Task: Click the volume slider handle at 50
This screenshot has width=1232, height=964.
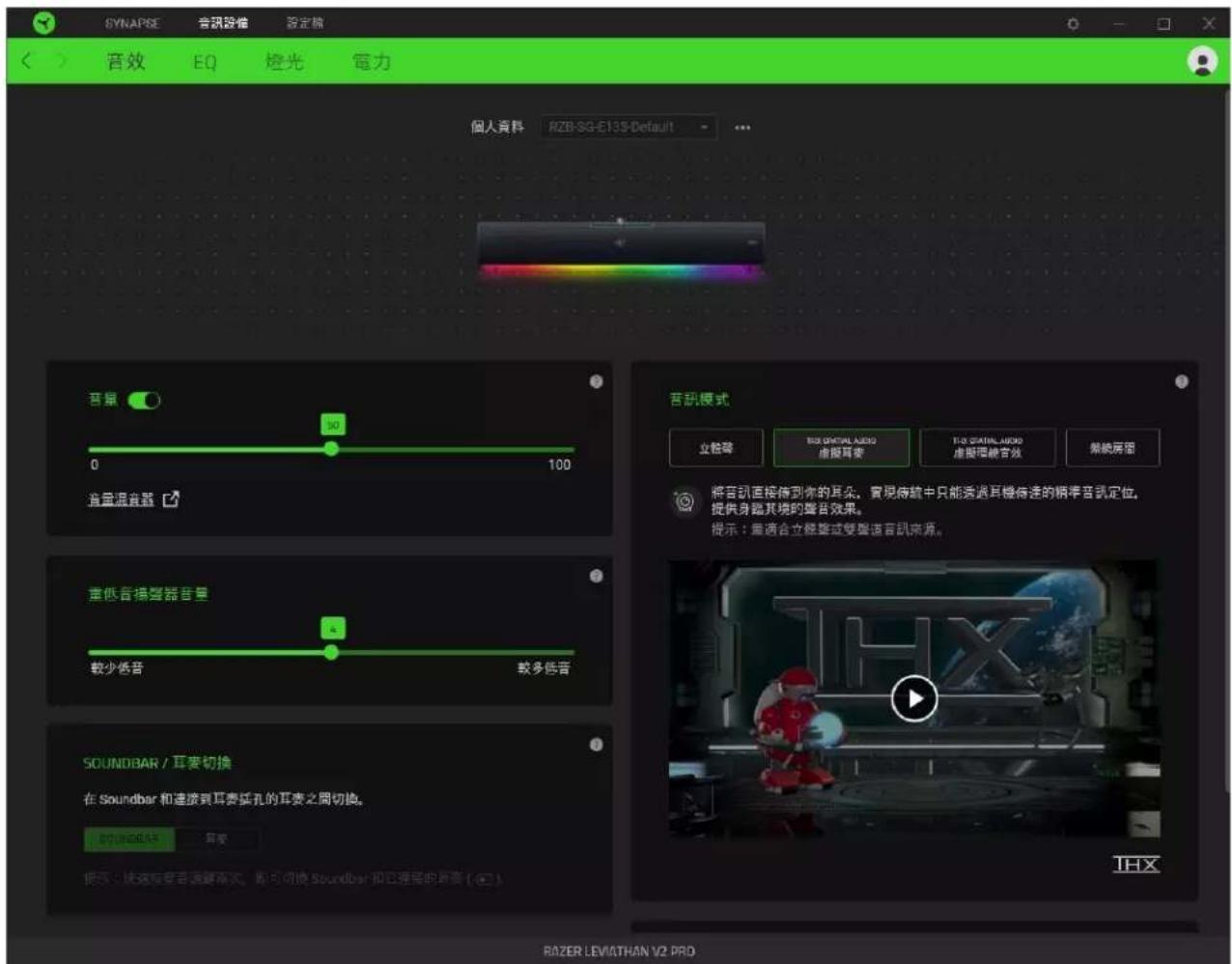Action: [332, 449]
